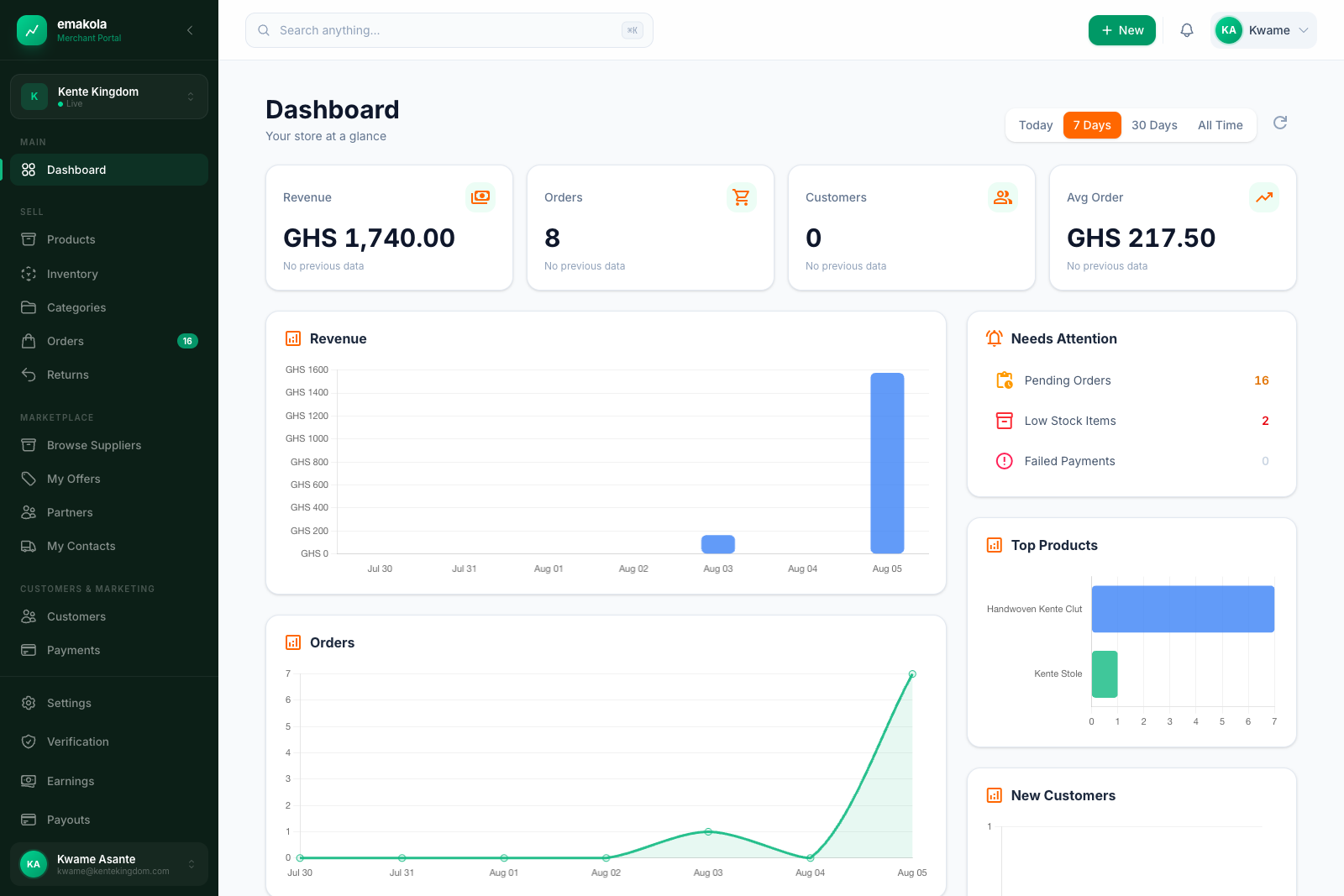Go to Returns page
This screenshot has height=896, width=1344.
point(109,375)
